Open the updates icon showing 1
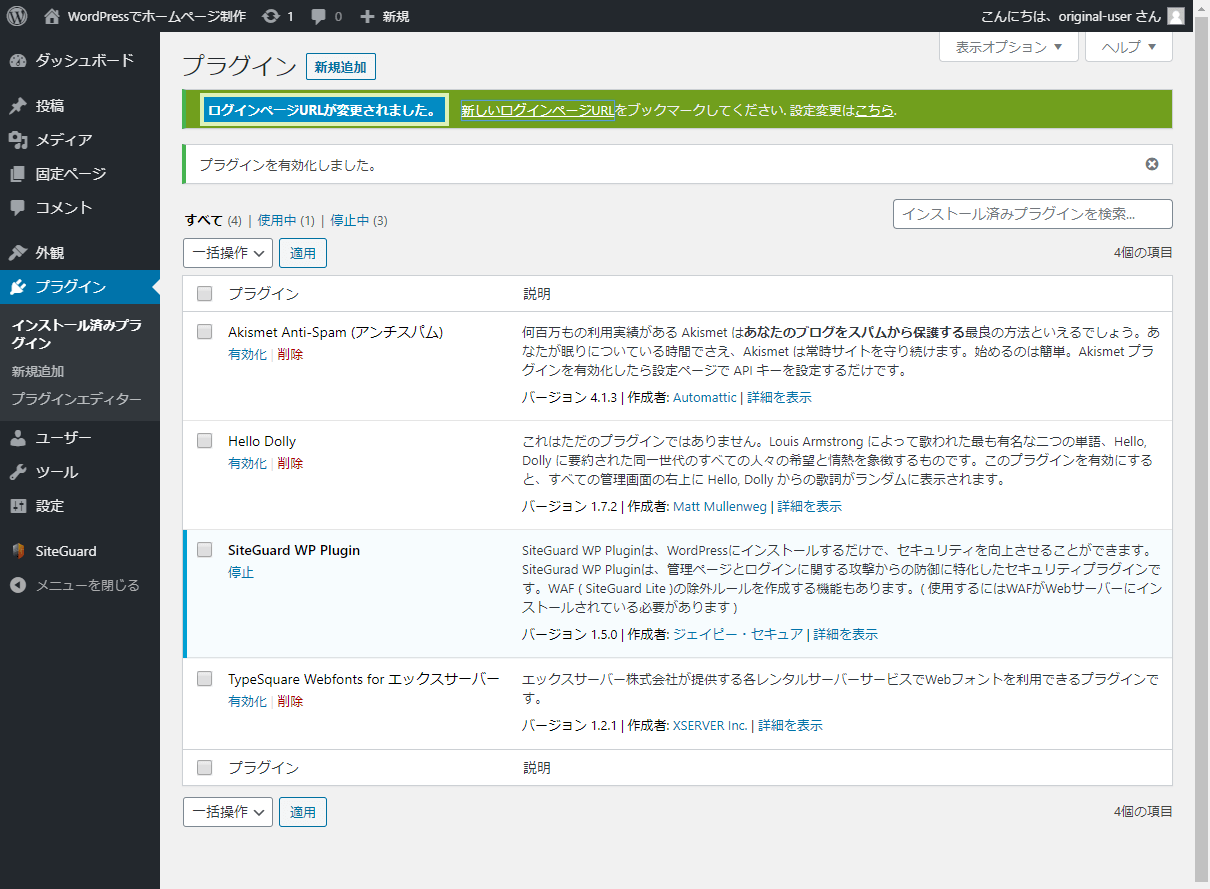 click(x=271, y=16)
